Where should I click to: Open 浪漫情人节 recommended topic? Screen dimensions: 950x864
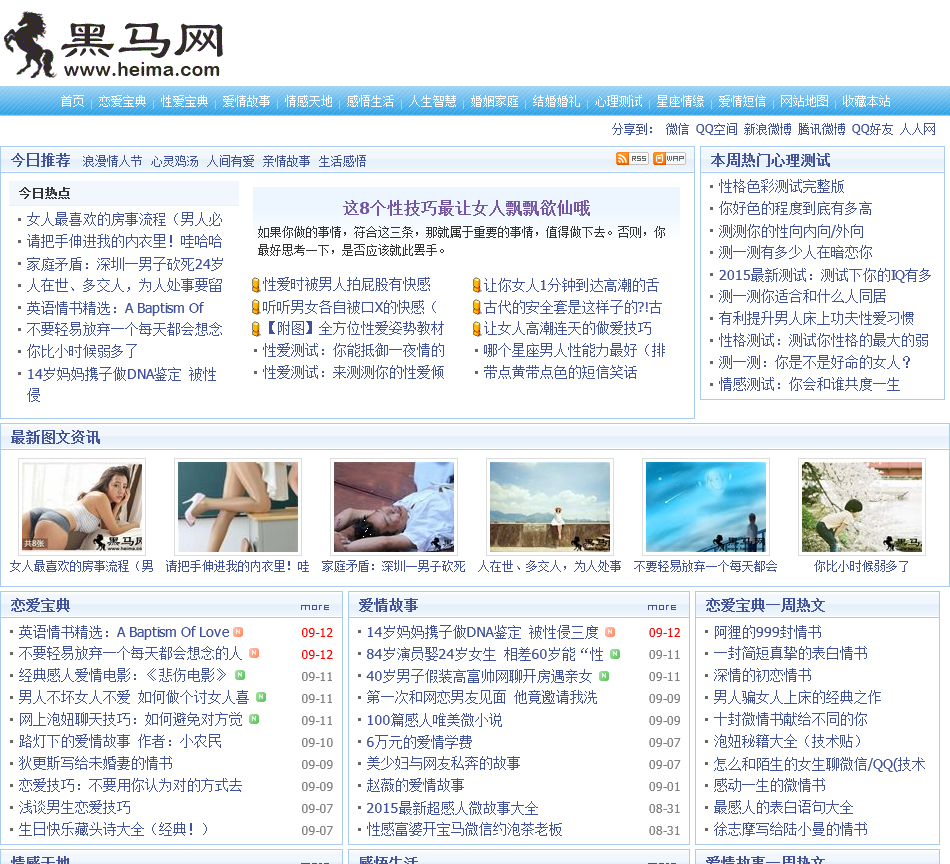click(112, 161)
